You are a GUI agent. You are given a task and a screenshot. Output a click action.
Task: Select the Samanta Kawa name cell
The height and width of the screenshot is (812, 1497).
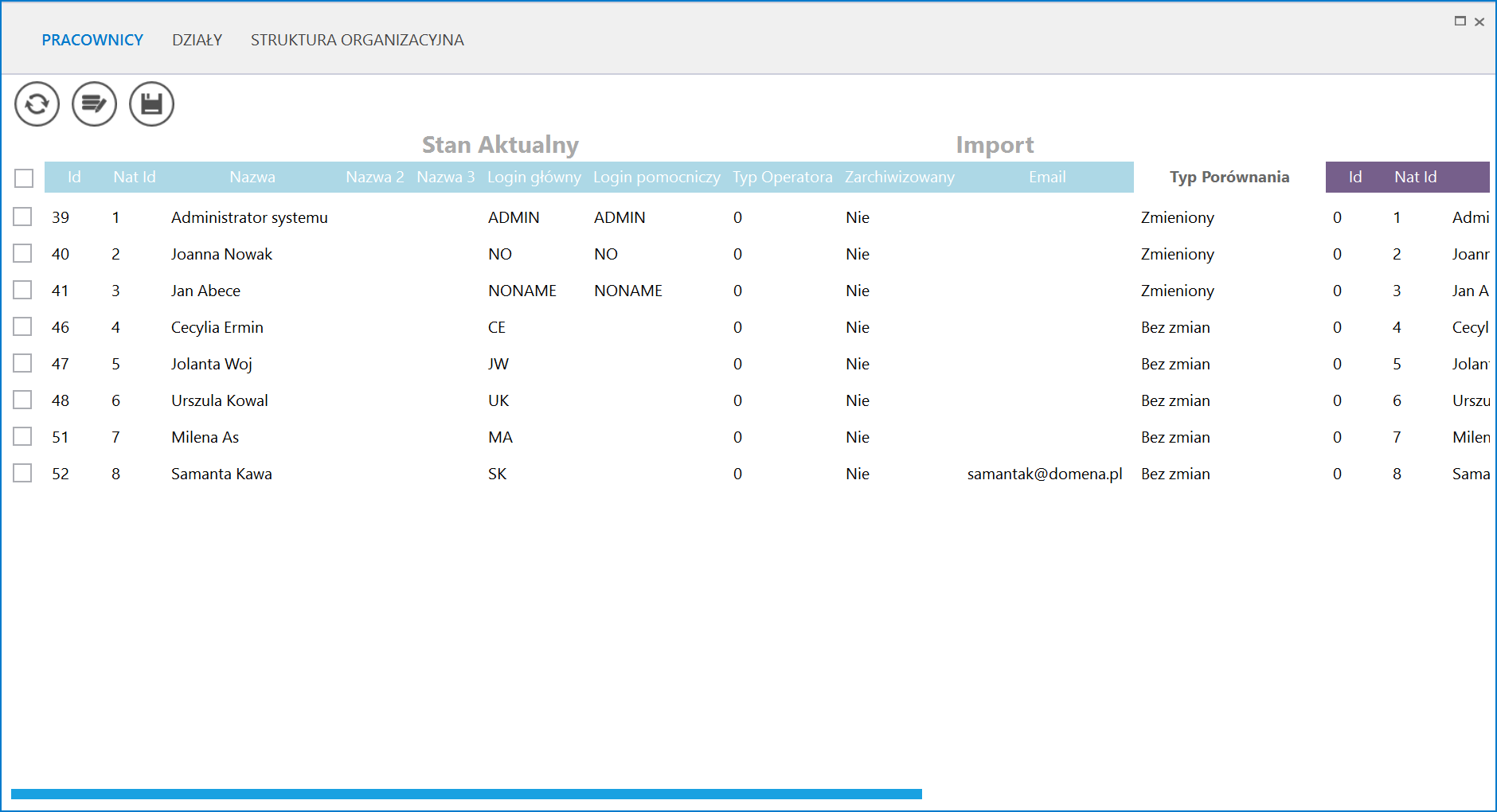click(221, 474)
